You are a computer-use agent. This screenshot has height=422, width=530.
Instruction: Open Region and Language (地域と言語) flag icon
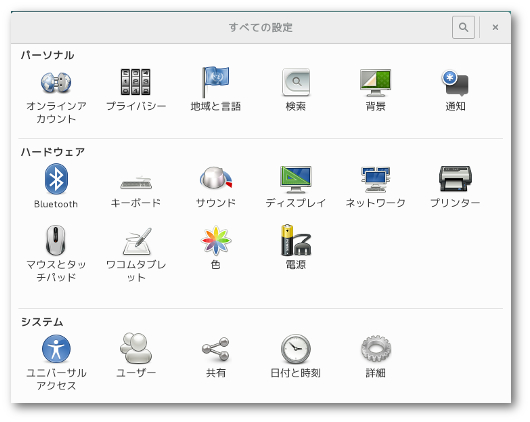pyautogui.click(x=215, y=82)
